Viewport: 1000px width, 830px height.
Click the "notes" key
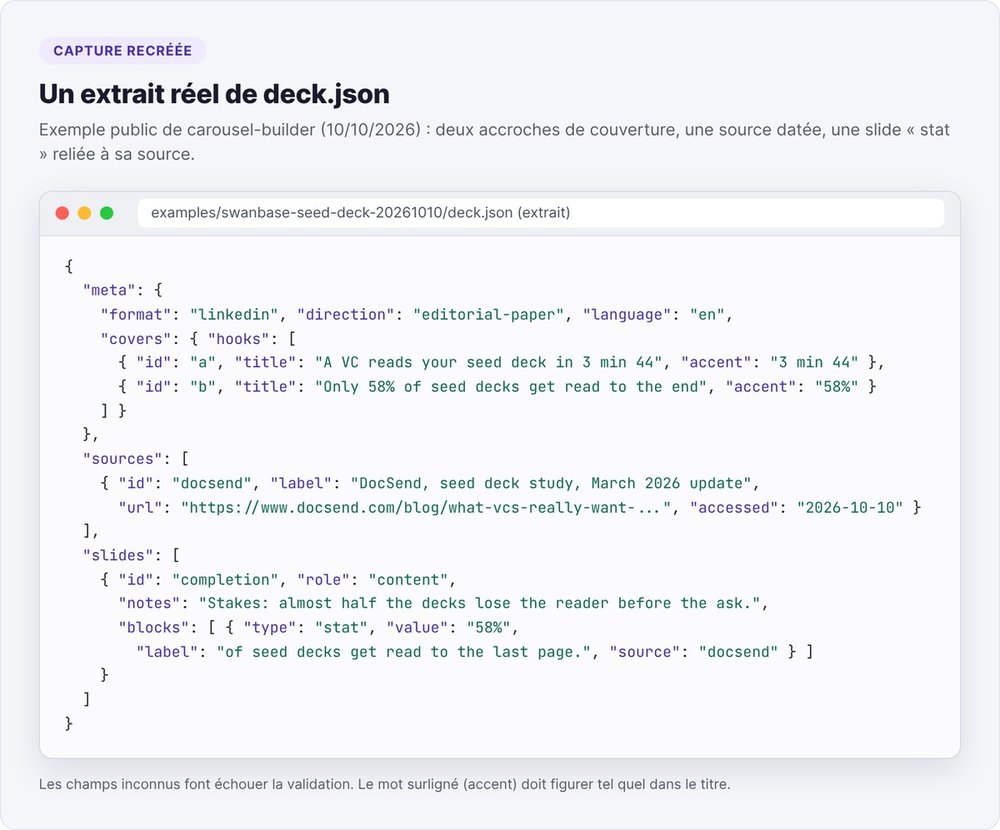tap(149, 604)
